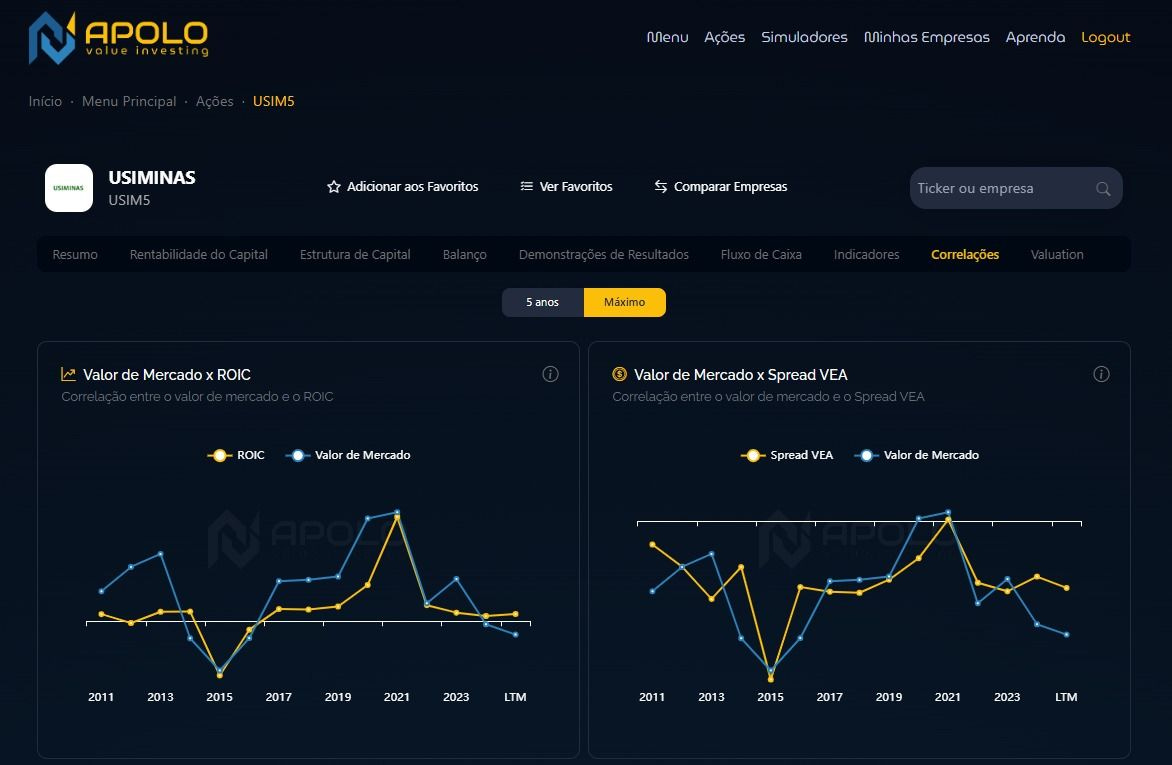Toggle Spread VEA series in right chart legend
The image size is (1172, 765).
tap(787, 455)
